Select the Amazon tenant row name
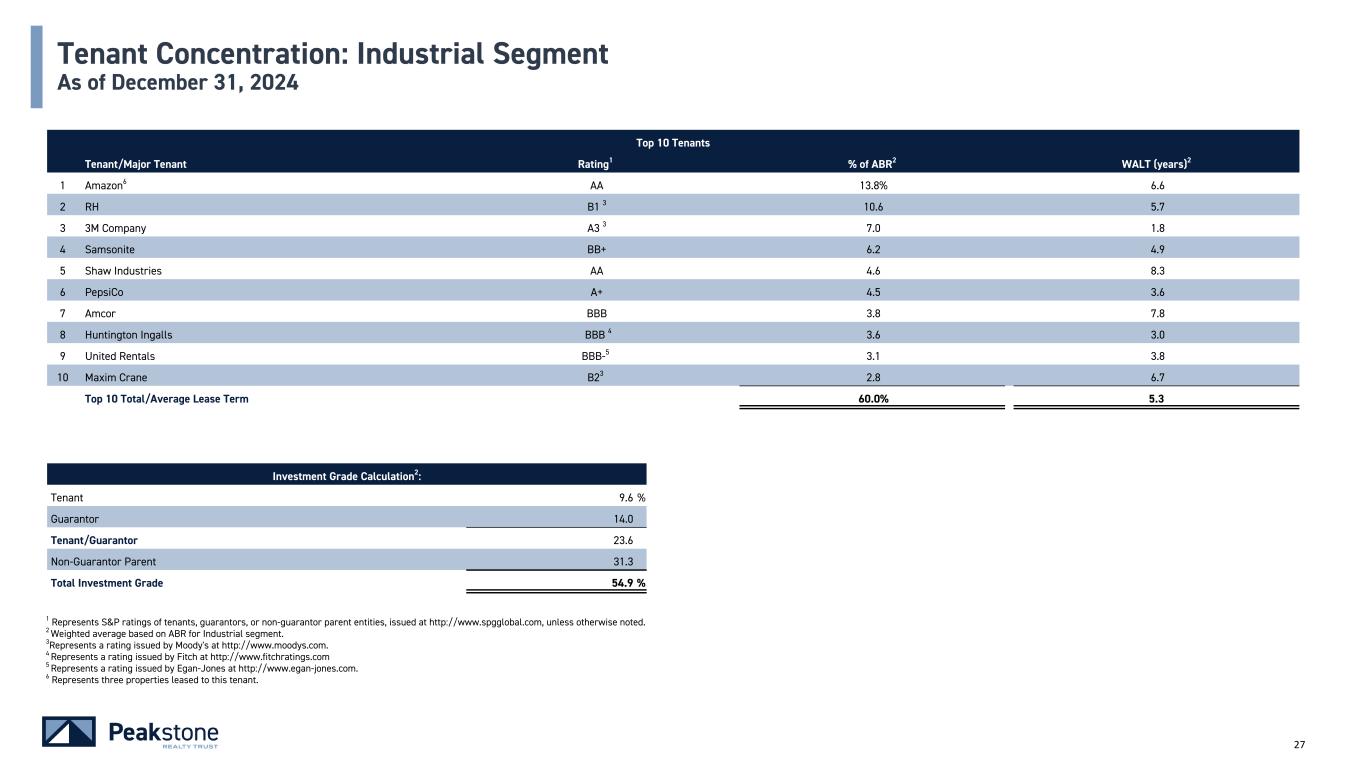Screen dimensions: 1365x768 106,185
